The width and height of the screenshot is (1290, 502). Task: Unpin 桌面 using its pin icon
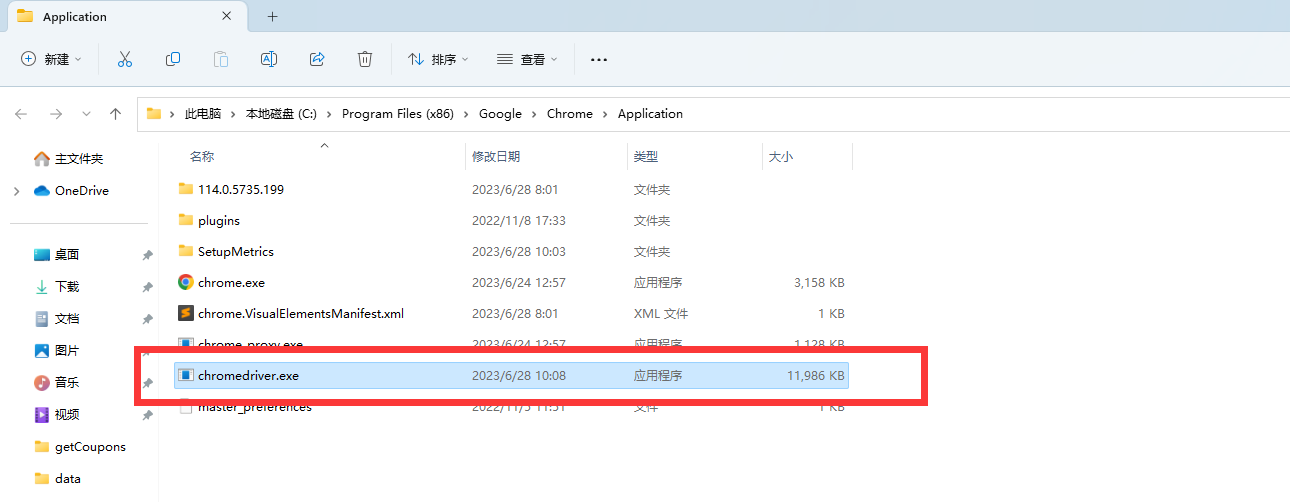click(147, 256)
